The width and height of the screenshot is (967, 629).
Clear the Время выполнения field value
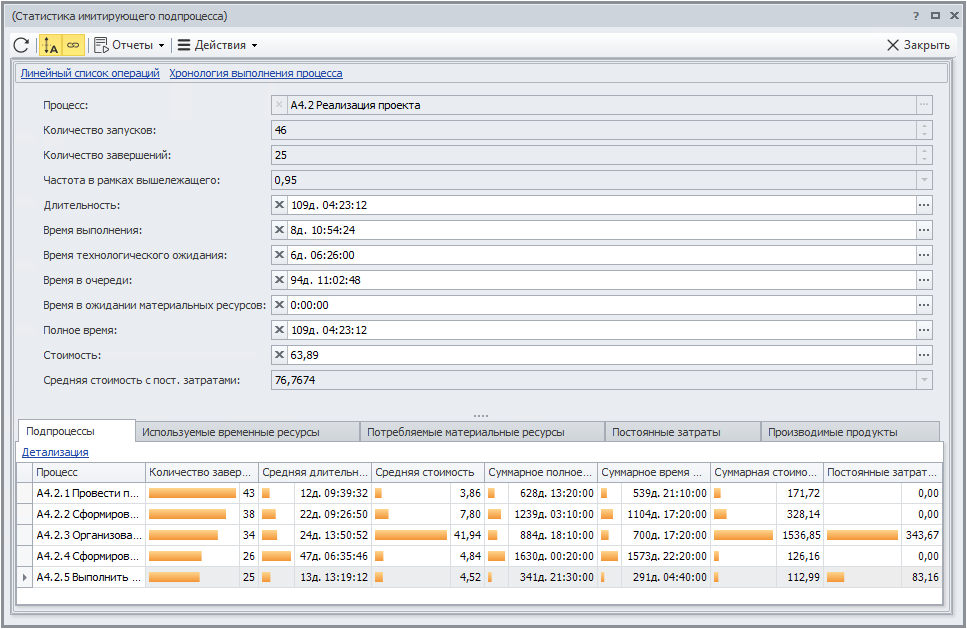(280, 230)
